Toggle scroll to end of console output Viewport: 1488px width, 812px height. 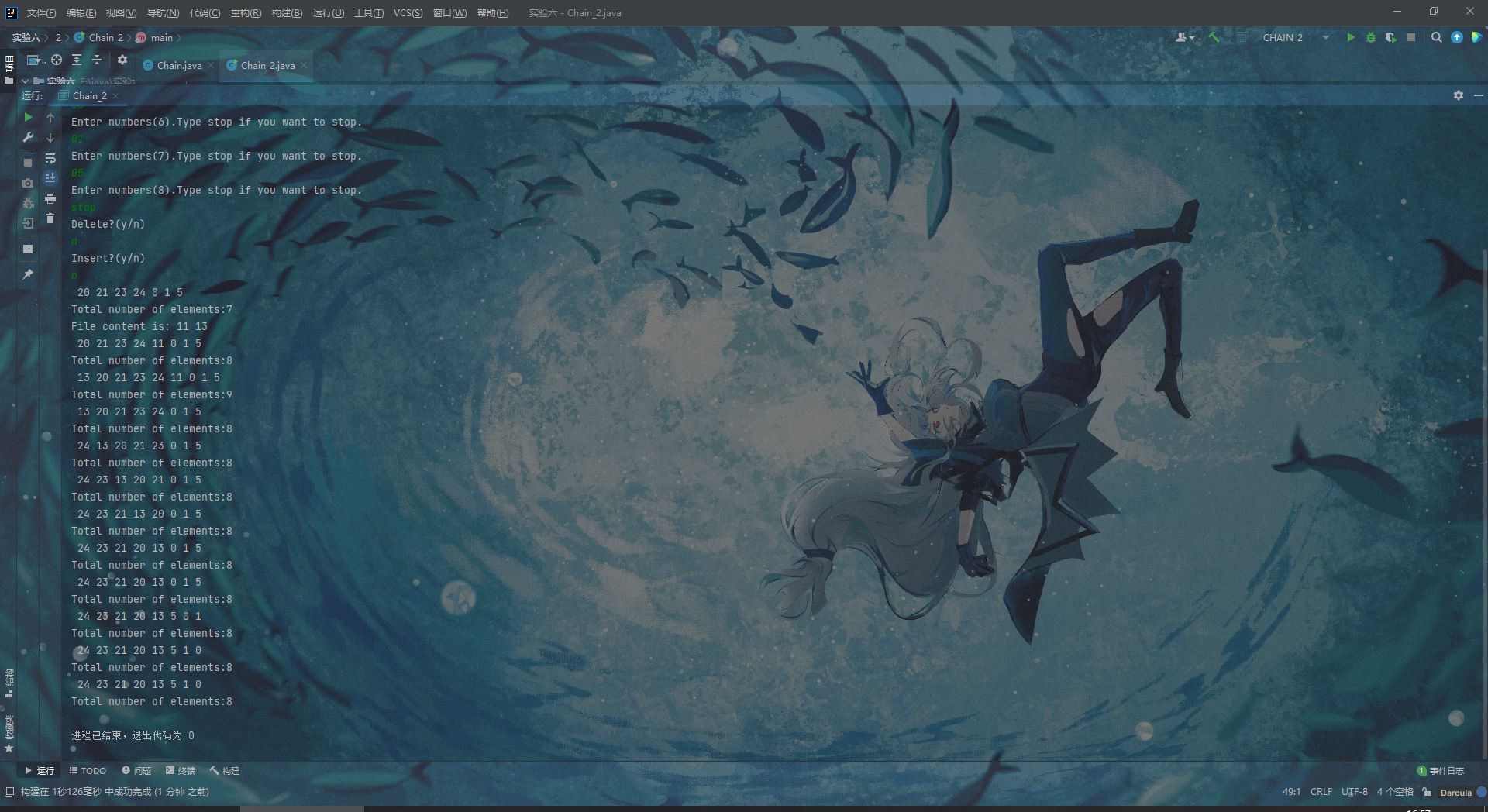pyautogui.click(x=50, y=178)
